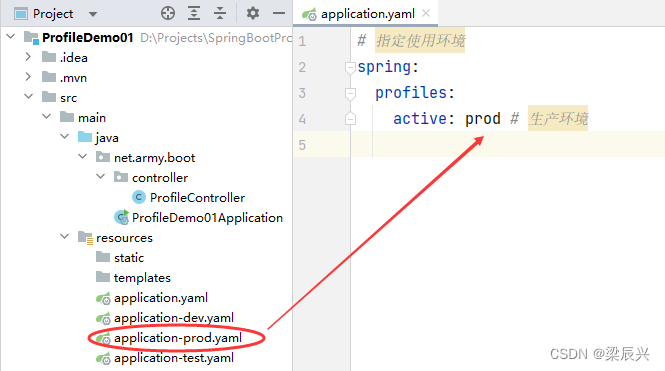The image size is (665, 371).
Task: Select the src folder
Action: coord(68,98)
